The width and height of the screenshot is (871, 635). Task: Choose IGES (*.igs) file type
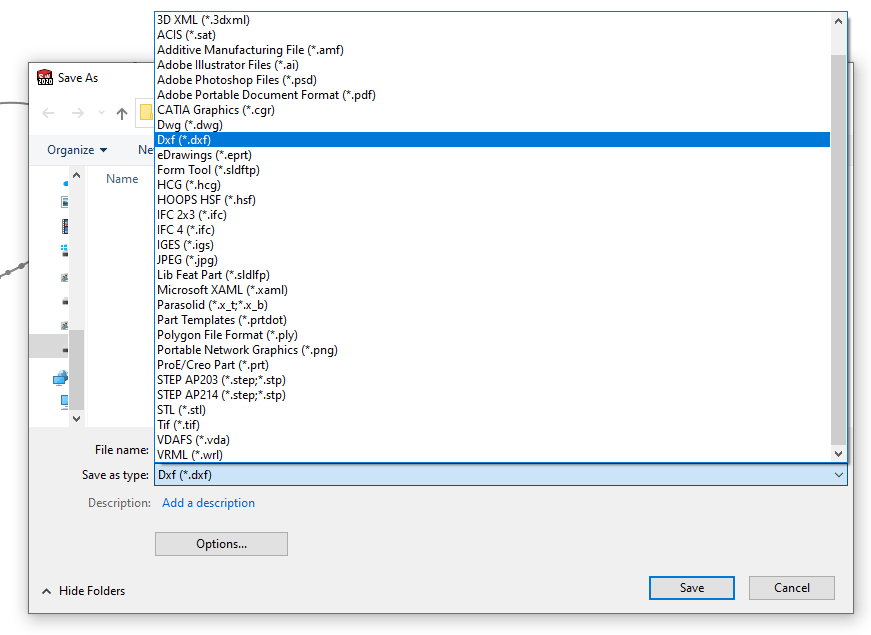pos(185,245)
